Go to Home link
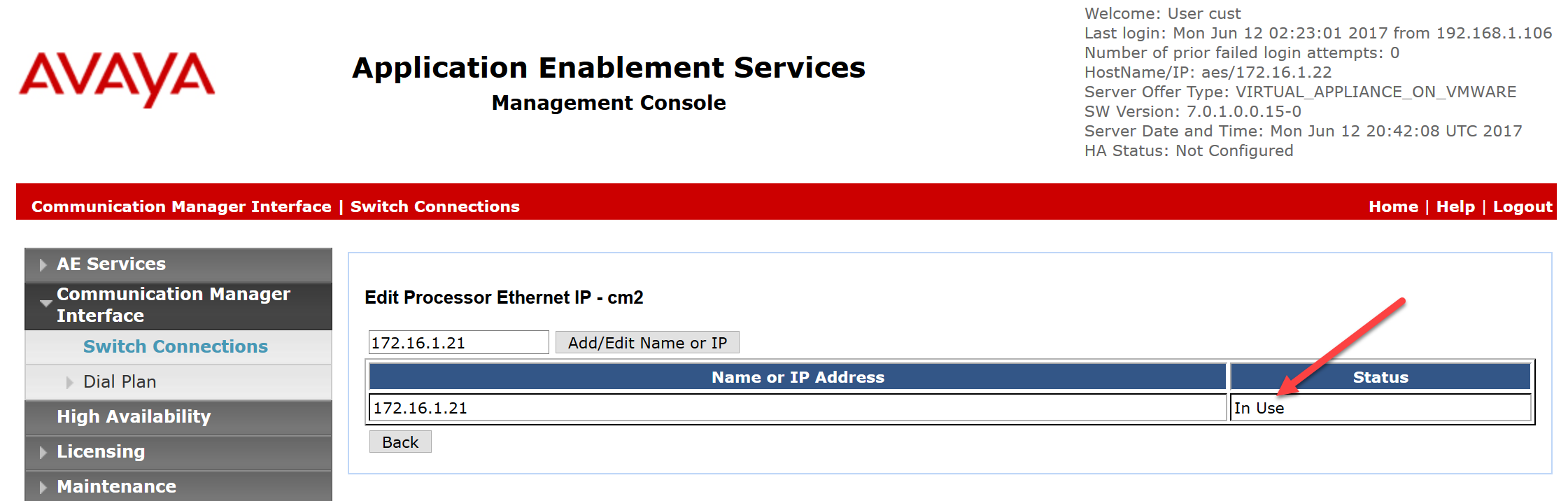 1393,206
